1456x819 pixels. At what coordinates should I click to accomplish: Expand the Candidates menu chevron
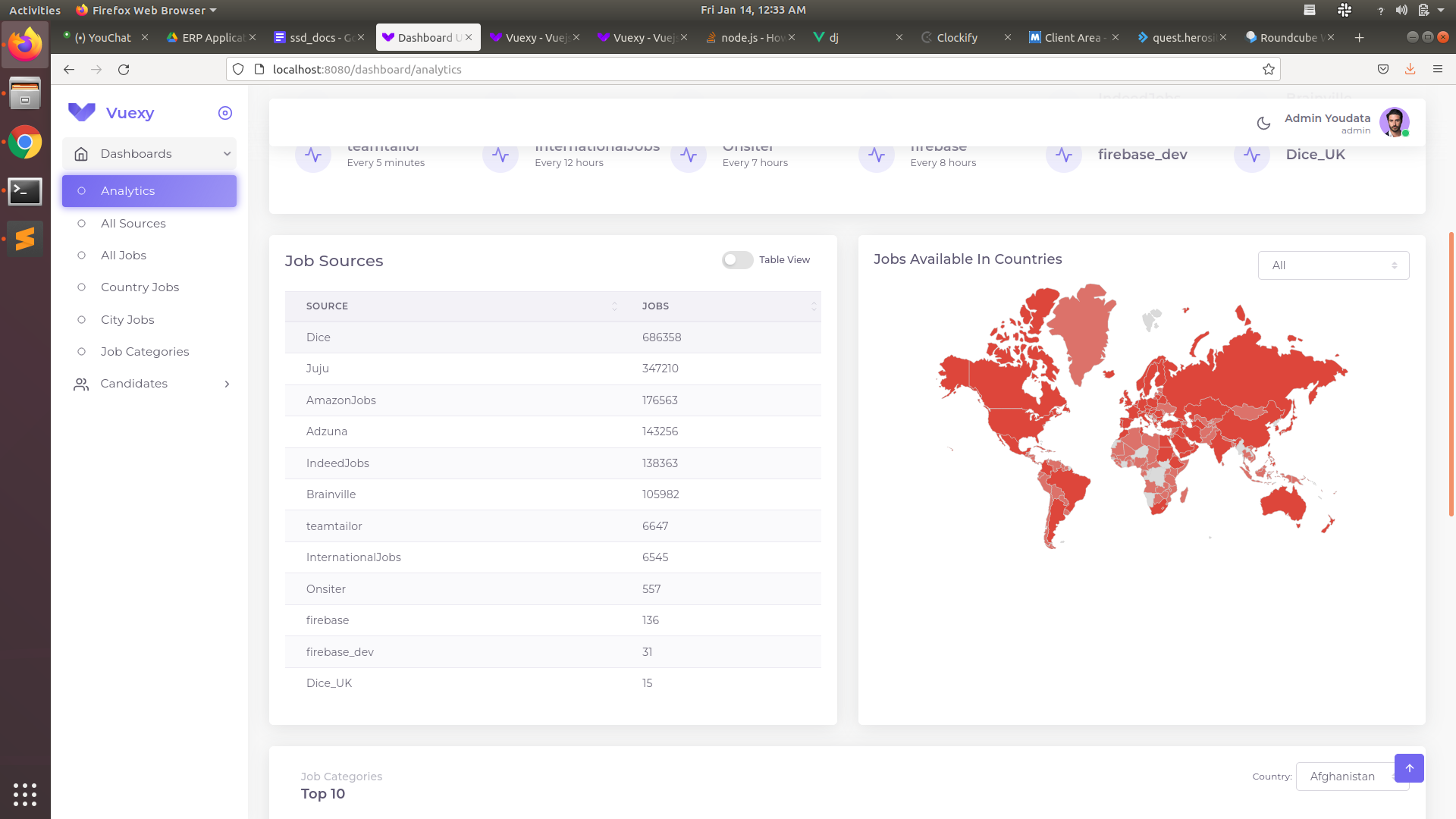pos(227,384)
